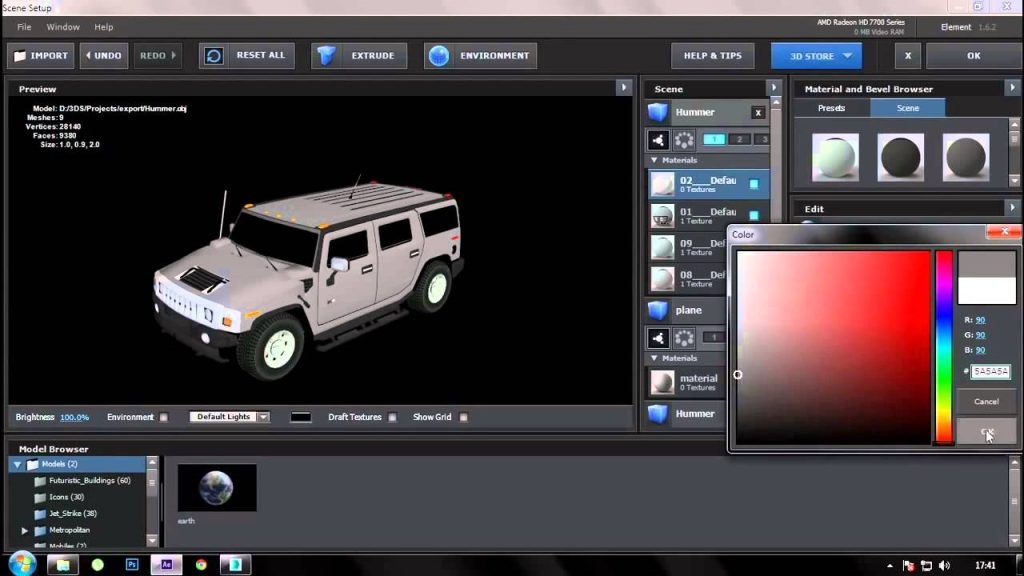Open the Window menu
This screenshot has height=576, width=1024.
point(63,27)
